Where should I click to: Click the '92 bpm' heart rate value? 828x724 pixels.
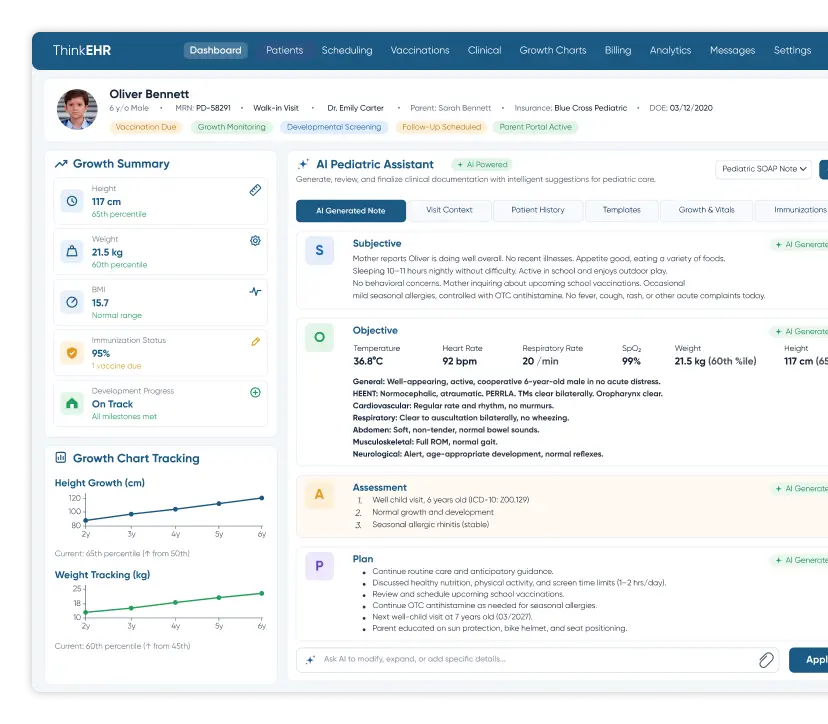[459, 361]
